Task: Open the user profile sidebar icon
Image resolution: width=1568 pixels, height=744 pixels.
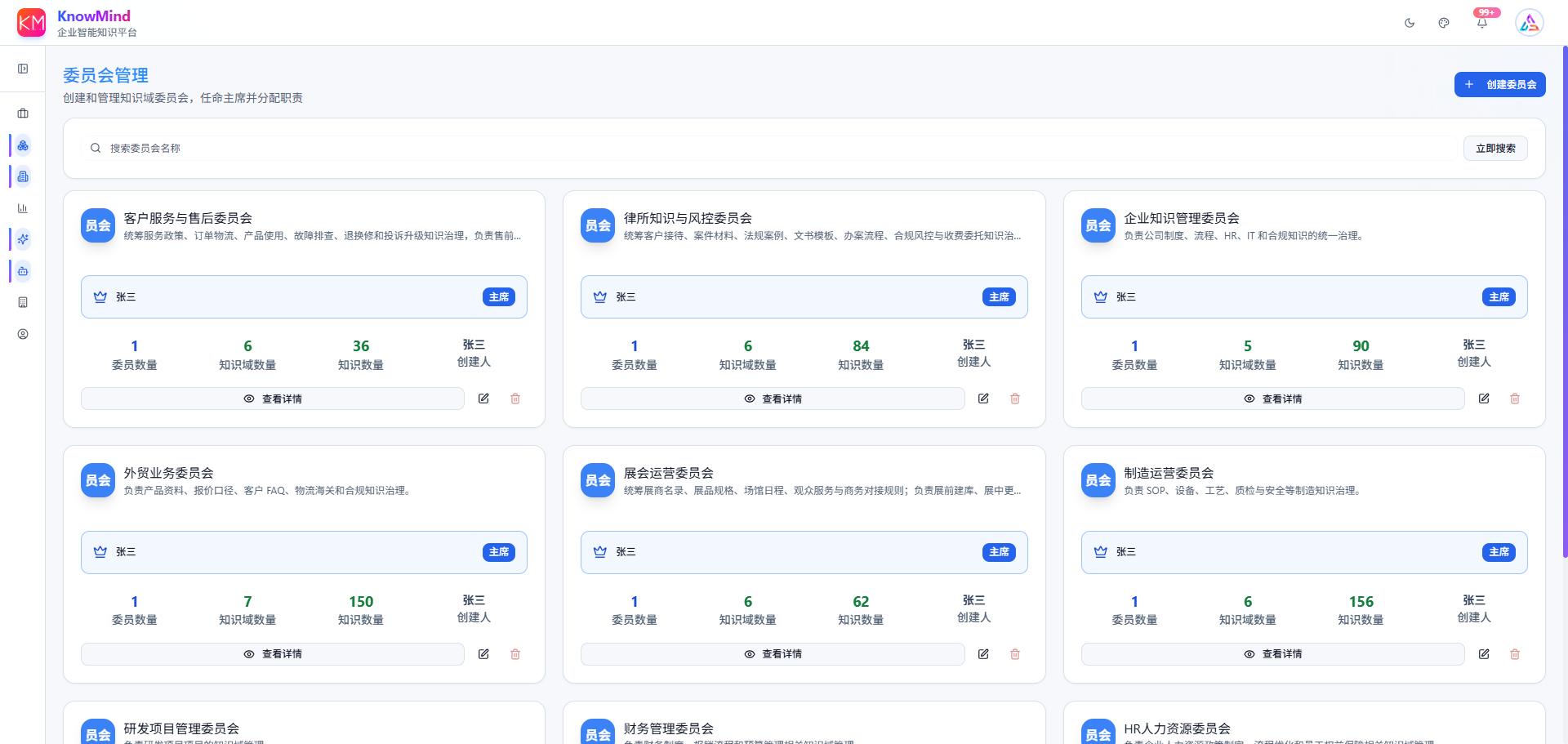Action: point(23,334)
